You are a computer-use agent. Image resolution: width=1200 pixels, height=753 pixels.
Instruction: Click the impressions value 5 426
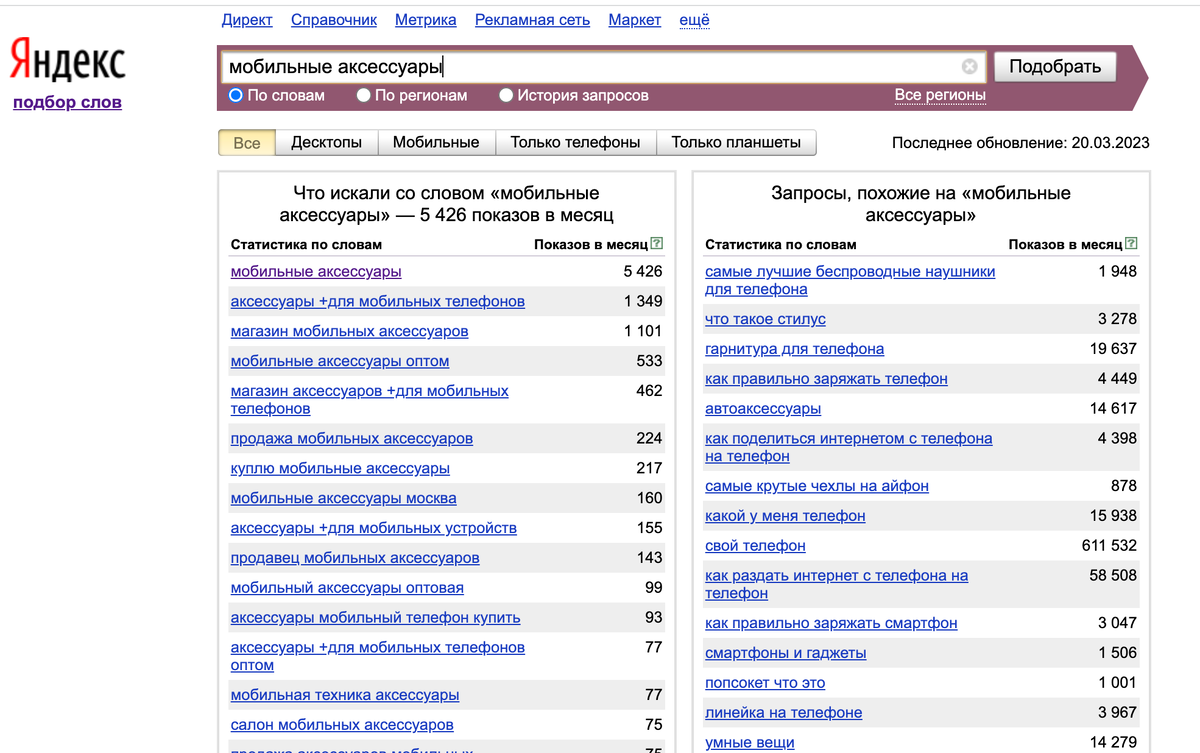pyautogui.click(x=643, y=272)
